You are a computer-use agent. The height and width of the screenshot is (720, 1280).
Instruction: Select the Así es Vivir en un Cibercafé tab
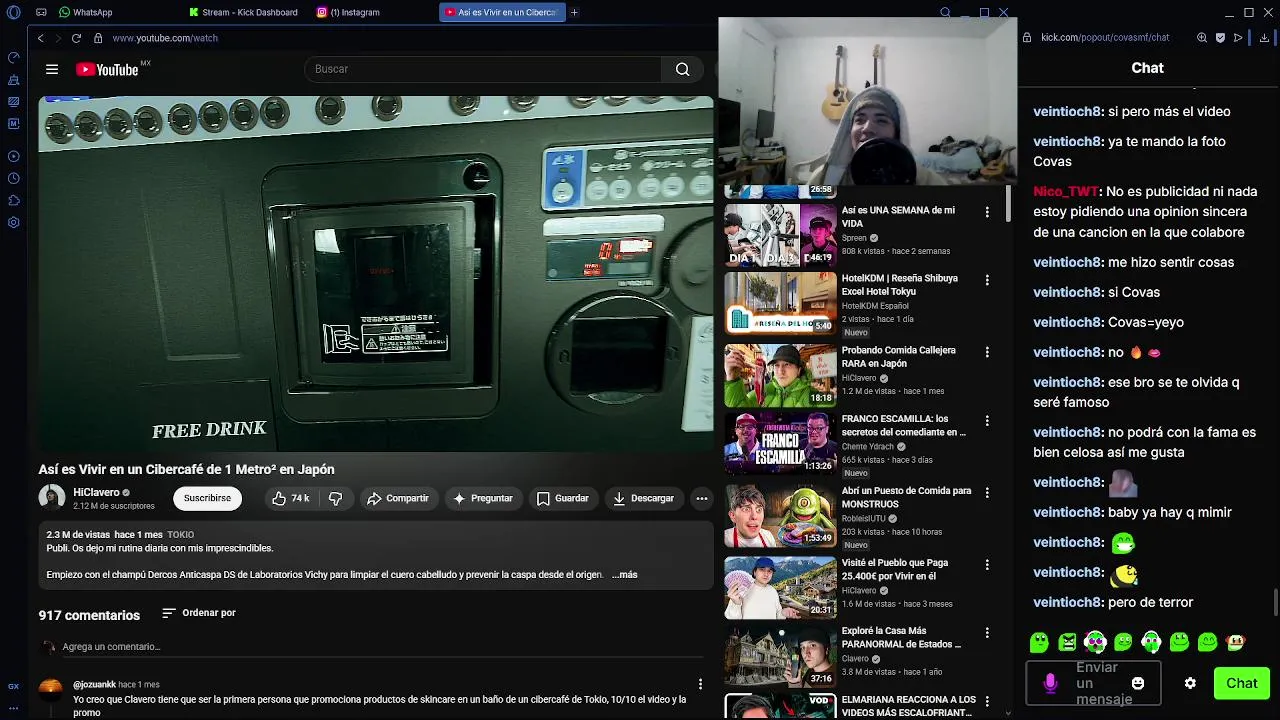tap(502, 12)
